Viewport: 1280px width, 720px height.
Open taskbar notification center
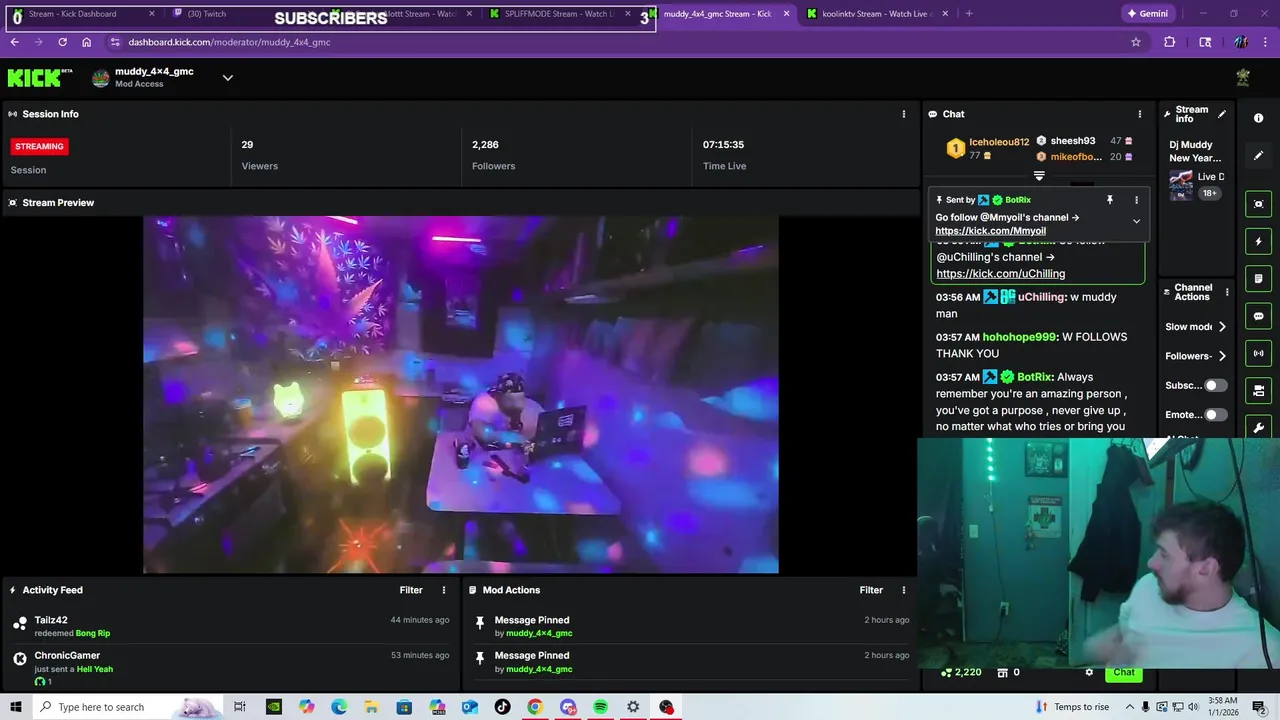[x=1259, y=707]
